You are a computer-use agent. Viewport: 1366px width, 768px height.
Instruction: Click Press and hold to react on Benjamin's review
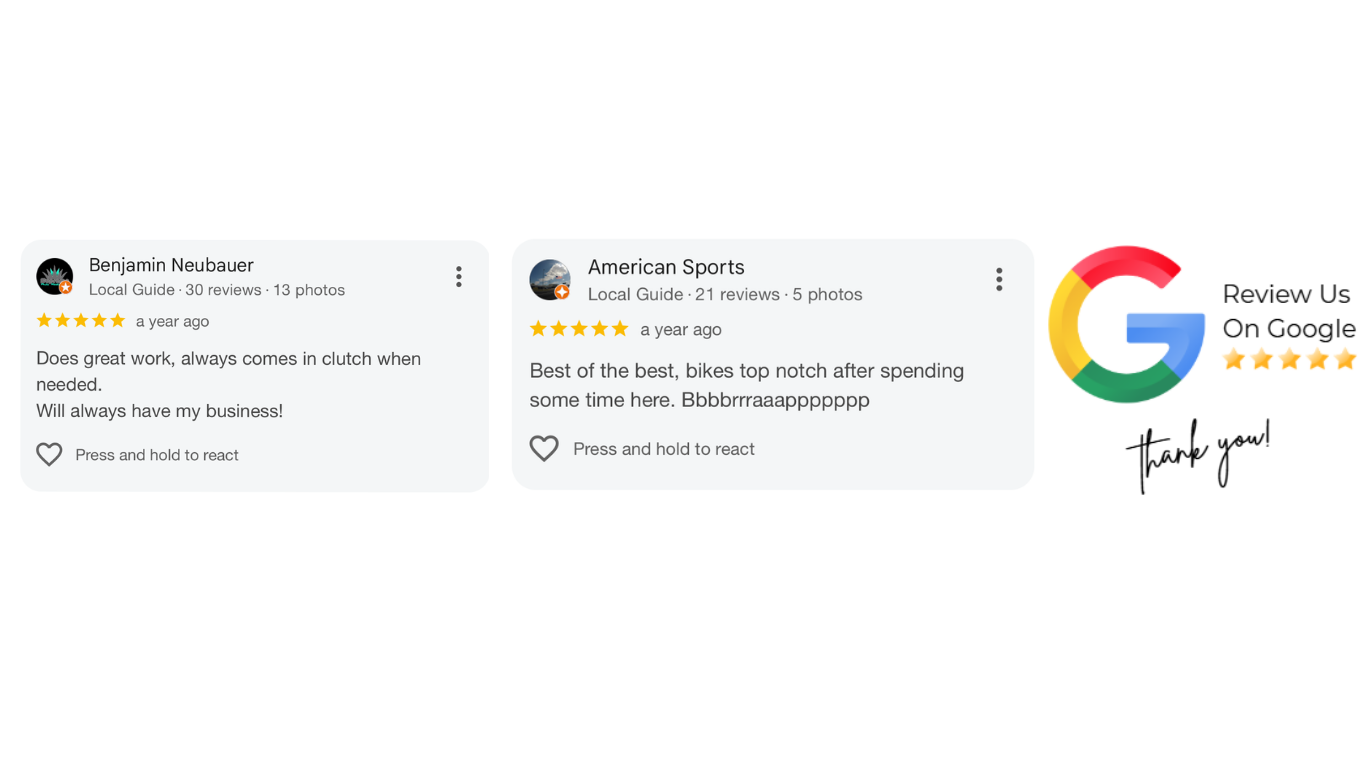(157, 455)
